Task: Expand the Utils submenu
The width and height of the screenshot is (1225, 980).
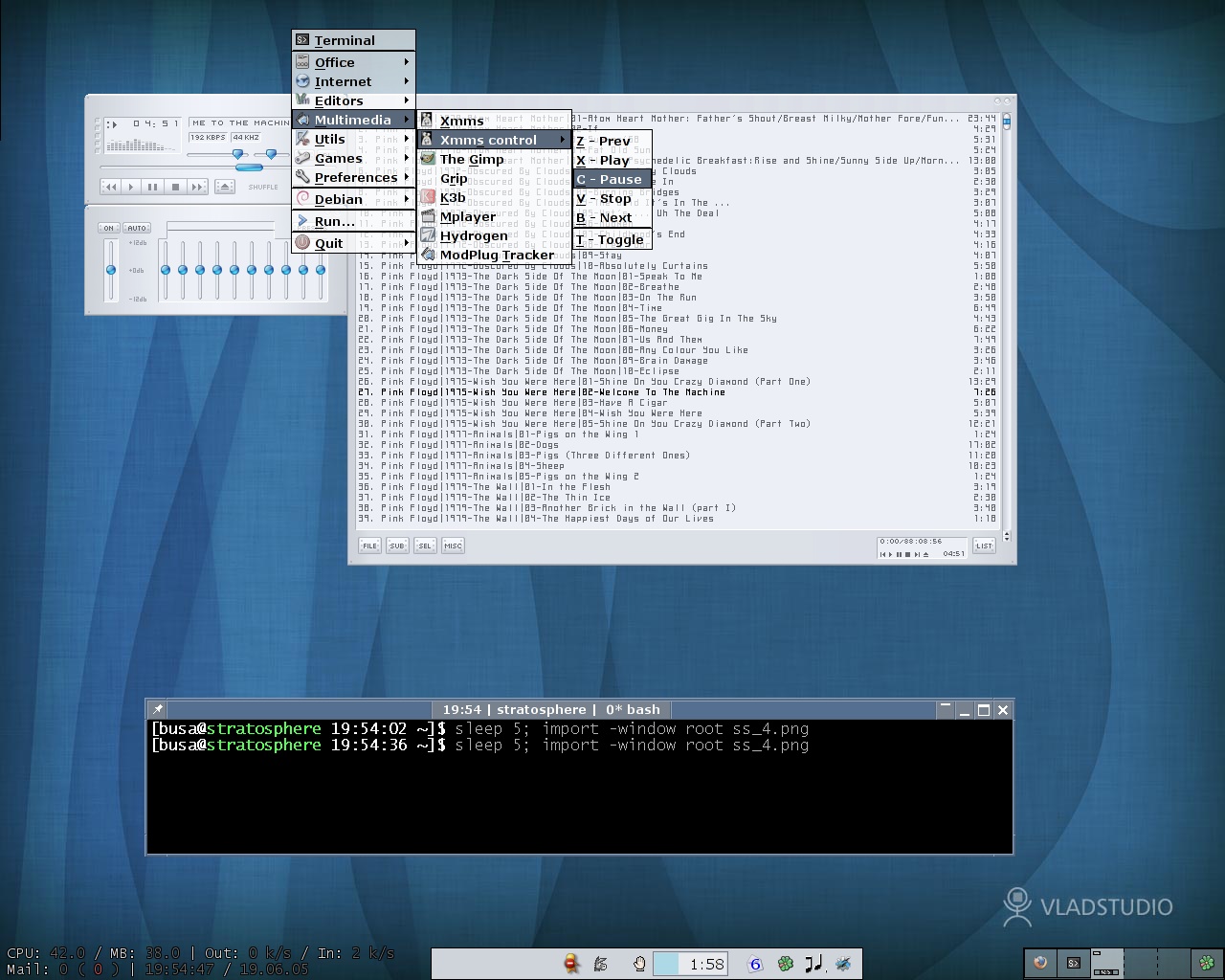Action: 353,139
